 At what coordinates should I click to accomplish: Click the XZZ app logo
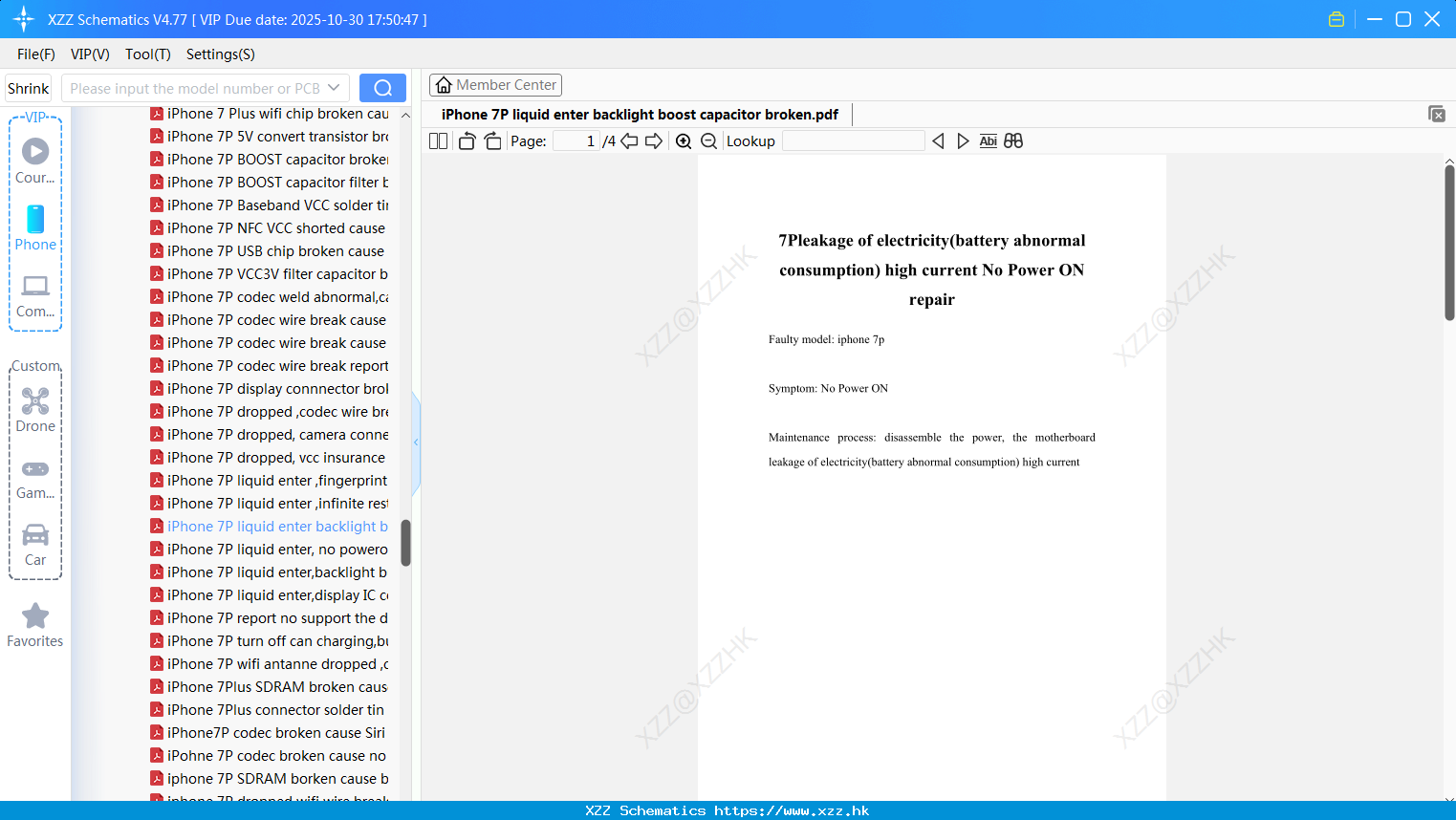click(24, 19)
